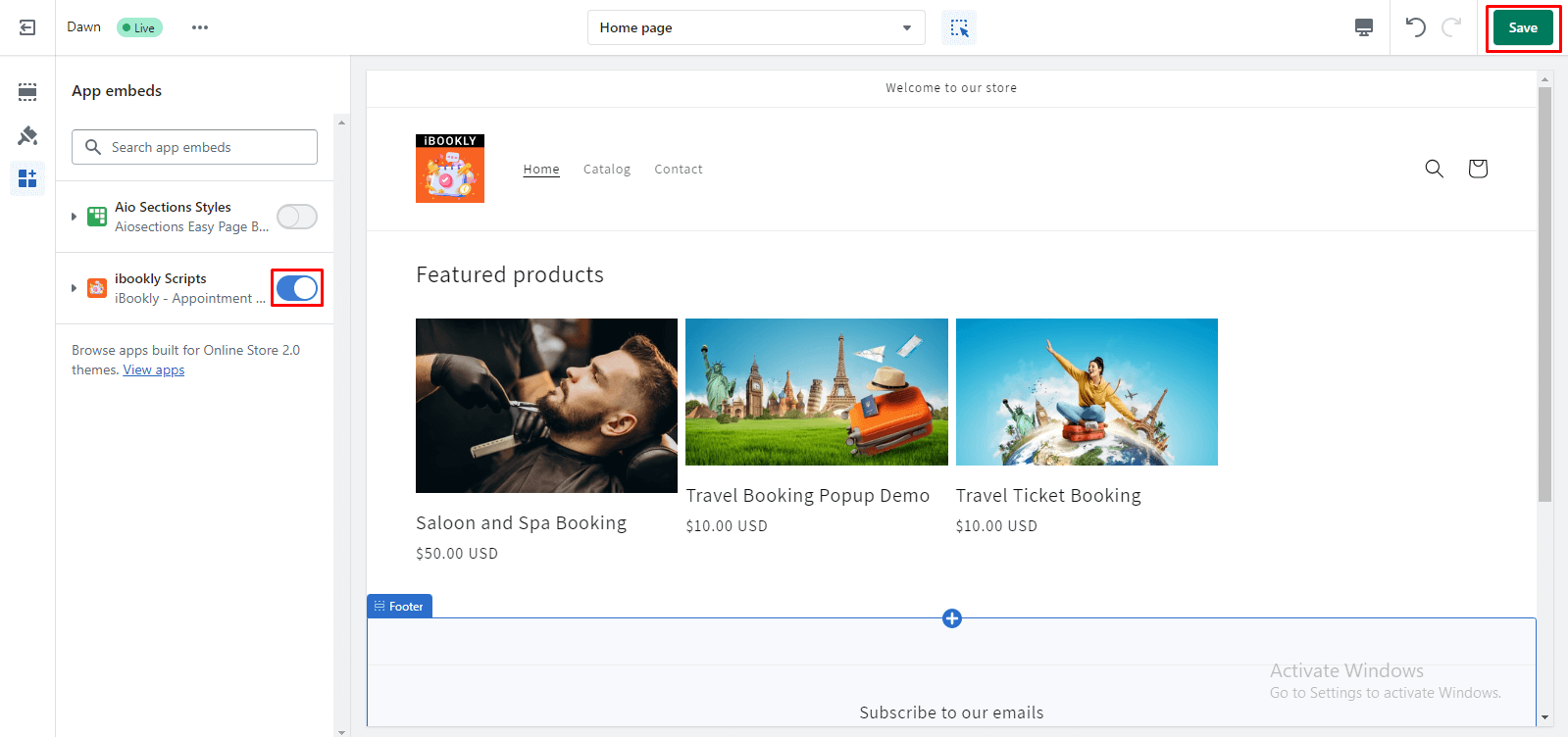Viewport: 1568px width, 737px height.
Task: Expand the ibookly Scripts entry
Action: click(x=74, y=288)
